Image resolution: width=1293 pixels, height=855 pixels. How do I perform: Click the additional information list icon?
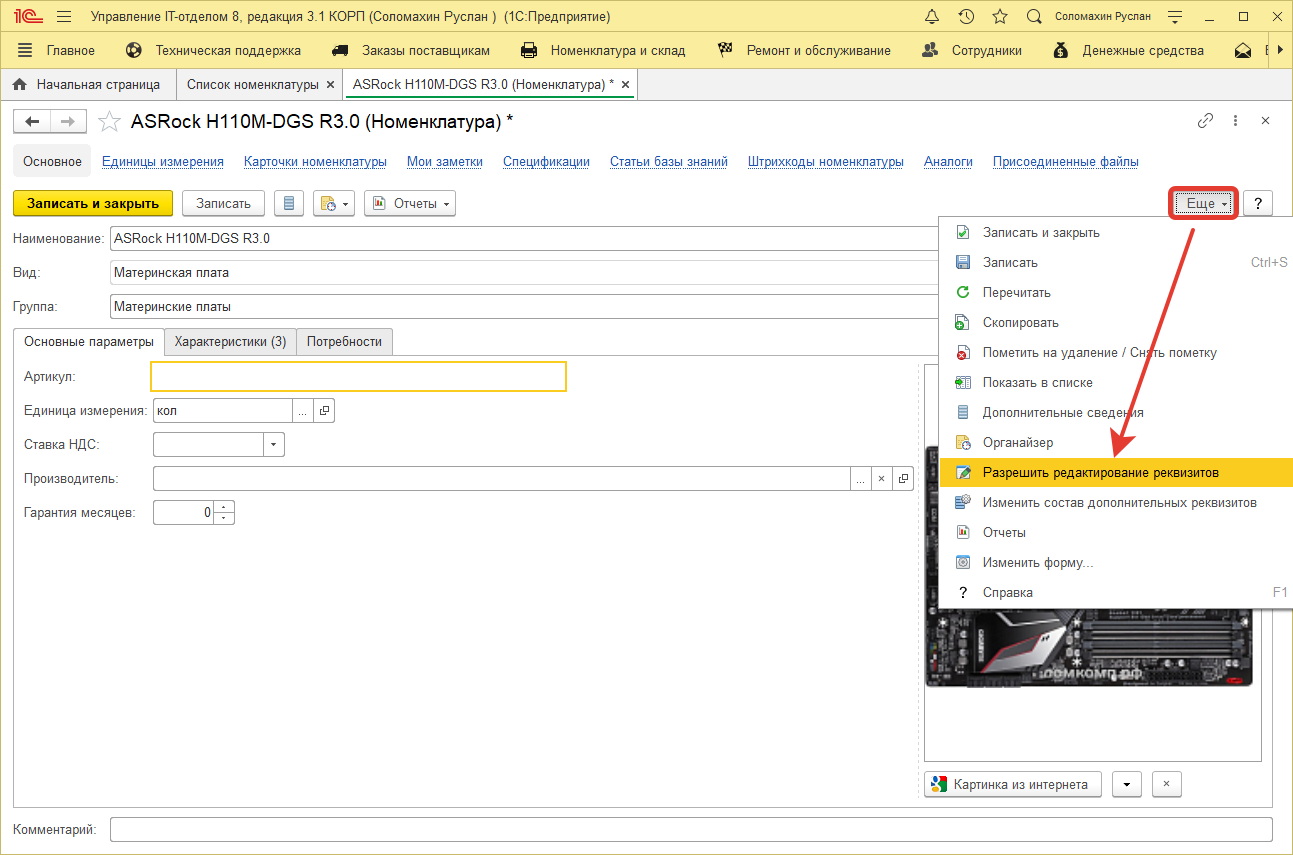(x=289, y=204)
